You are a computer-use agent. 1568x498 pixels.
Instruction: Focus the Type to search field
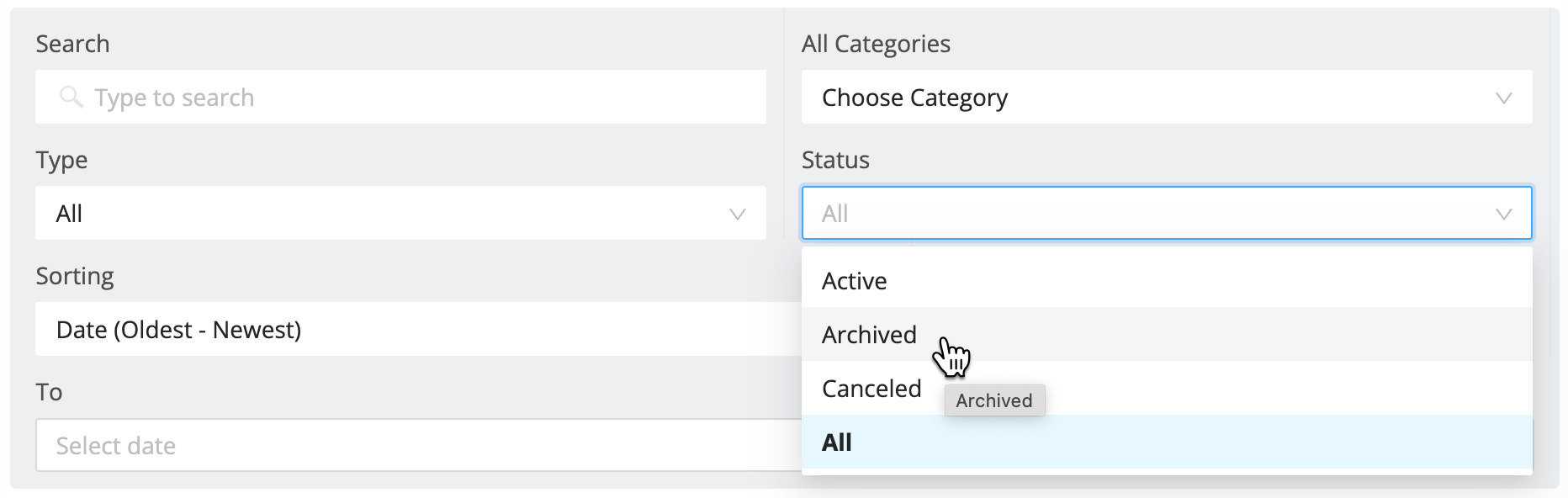[400, 98]
